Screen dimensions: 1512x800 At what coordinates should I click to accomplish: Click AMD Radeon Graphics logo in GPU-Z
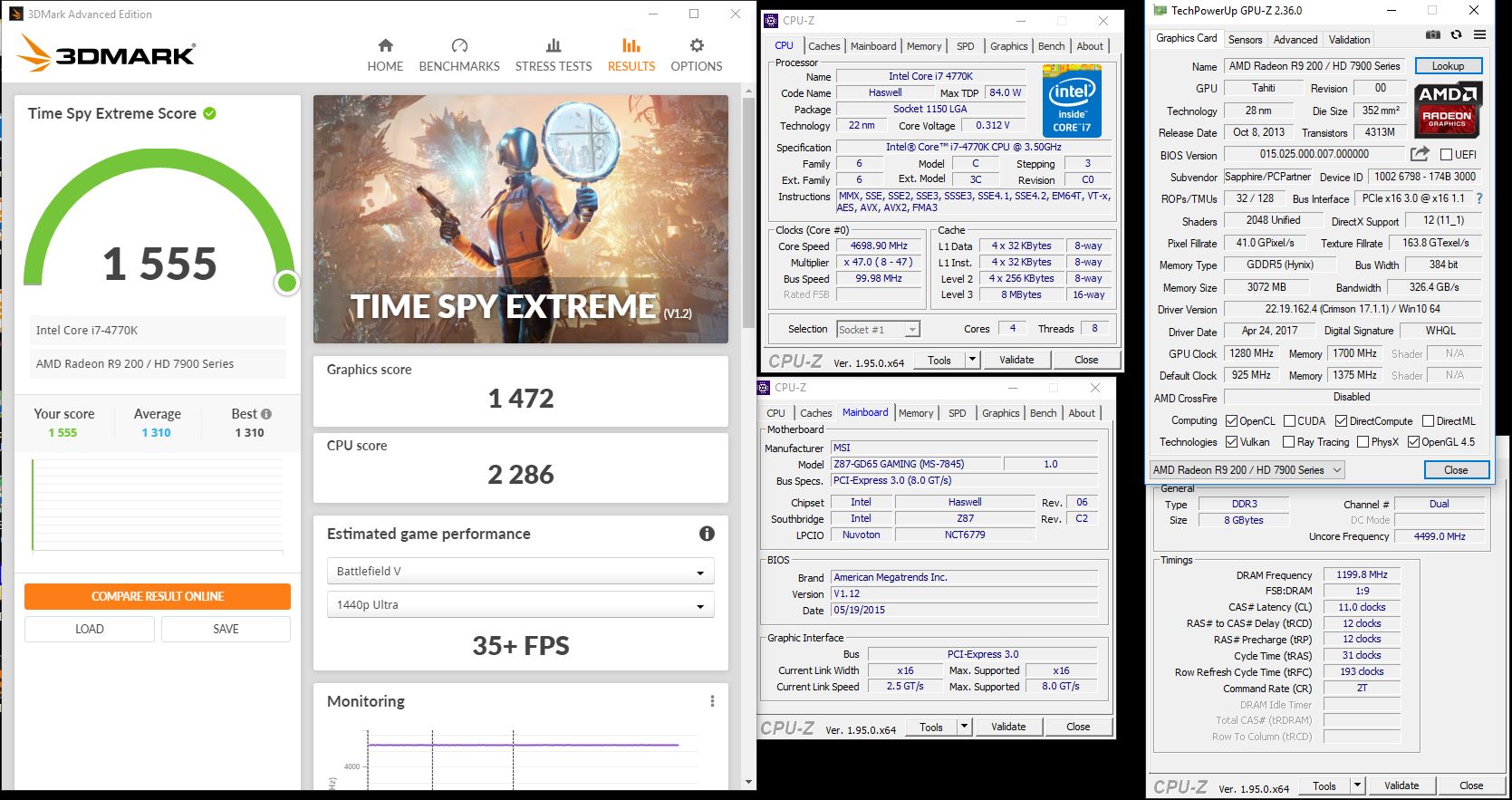[1447, 110]
